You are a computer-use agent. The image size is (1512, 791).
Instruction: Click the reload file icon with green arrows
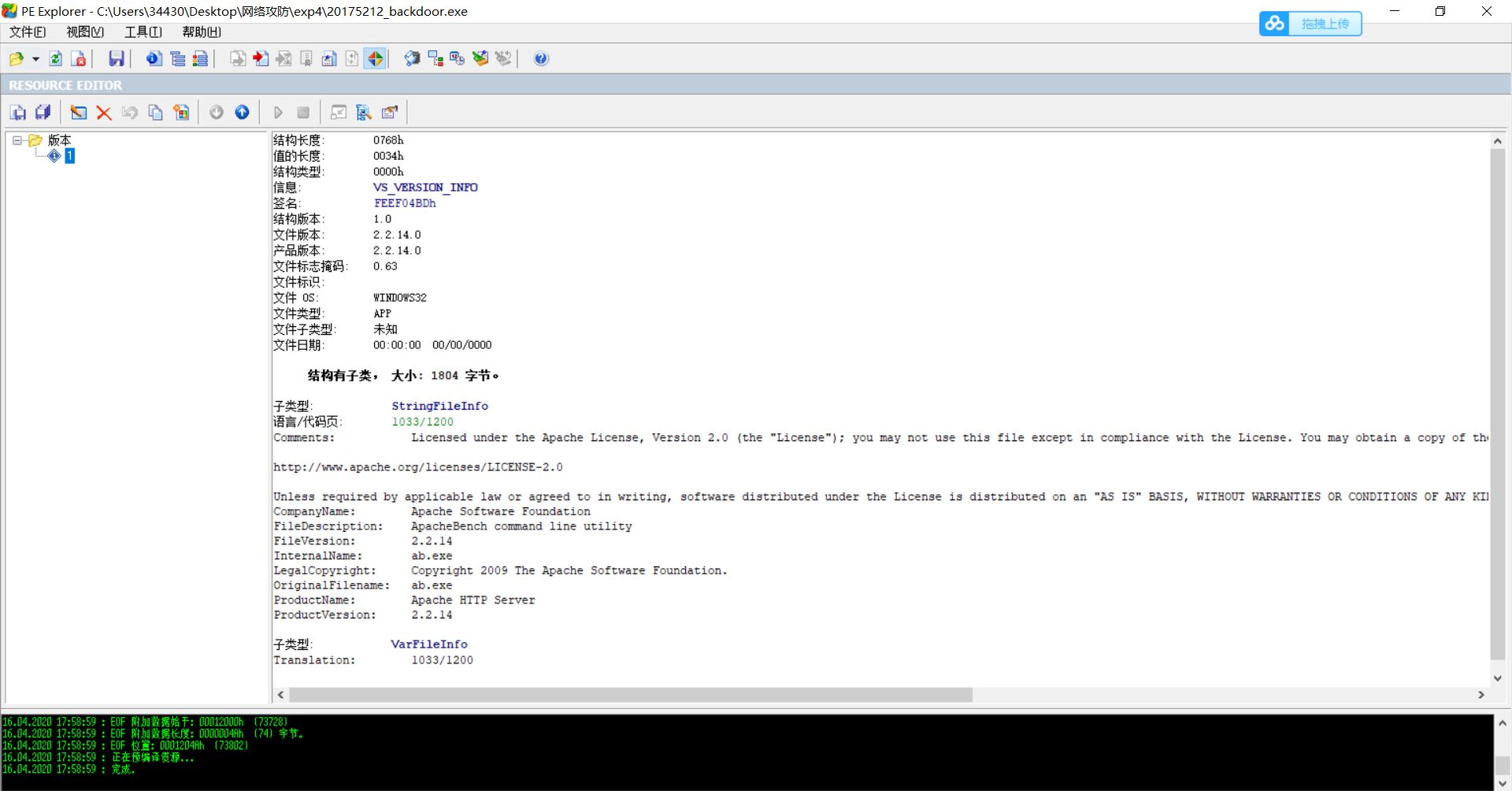click(56, 59)
